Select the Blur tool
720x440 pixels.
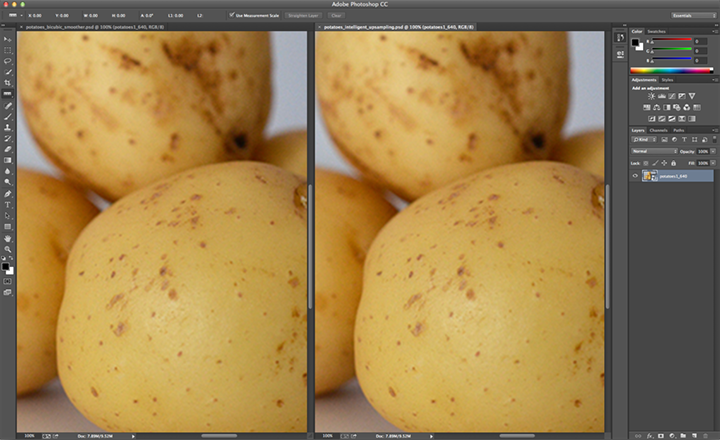click(7, 171)
